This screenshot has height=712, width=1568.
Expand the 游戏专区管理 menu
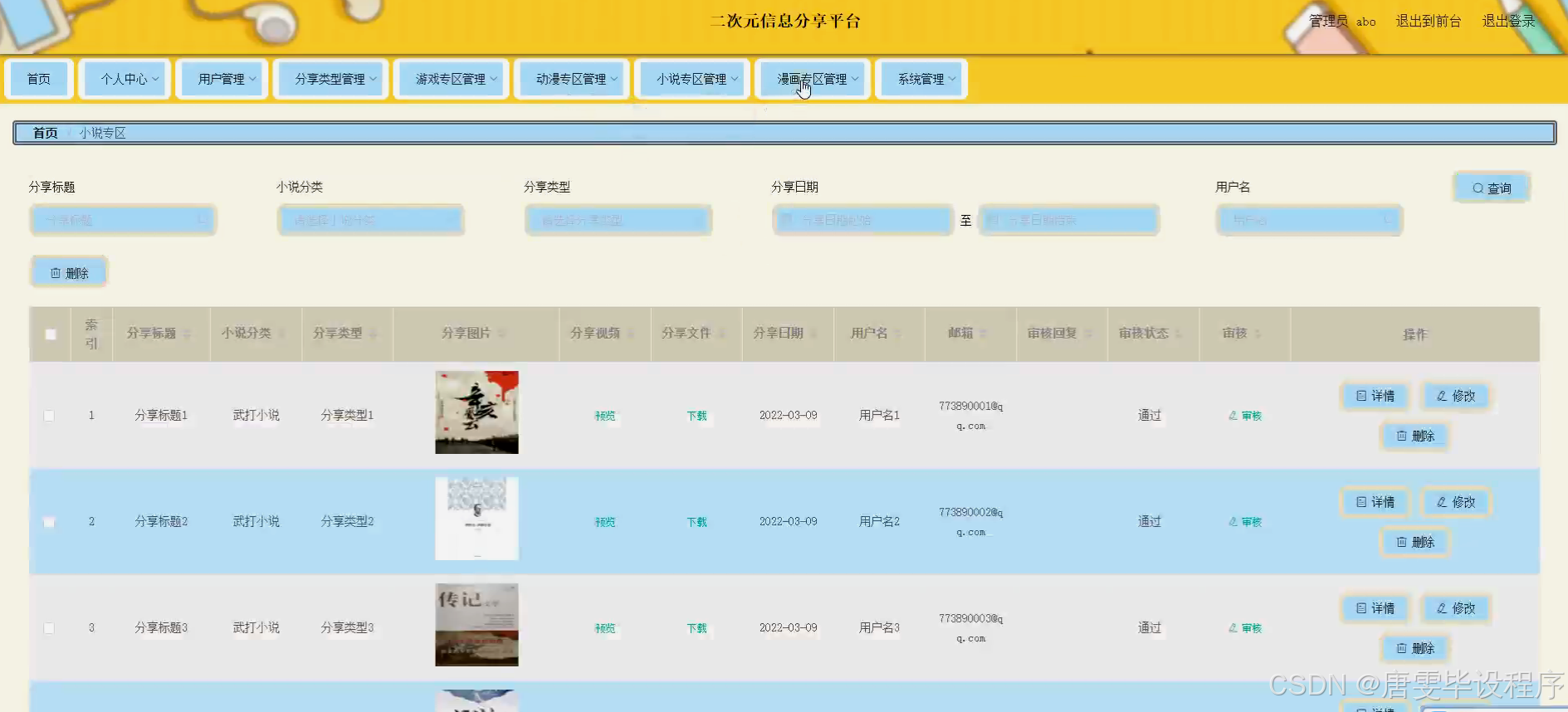point(451,79)
